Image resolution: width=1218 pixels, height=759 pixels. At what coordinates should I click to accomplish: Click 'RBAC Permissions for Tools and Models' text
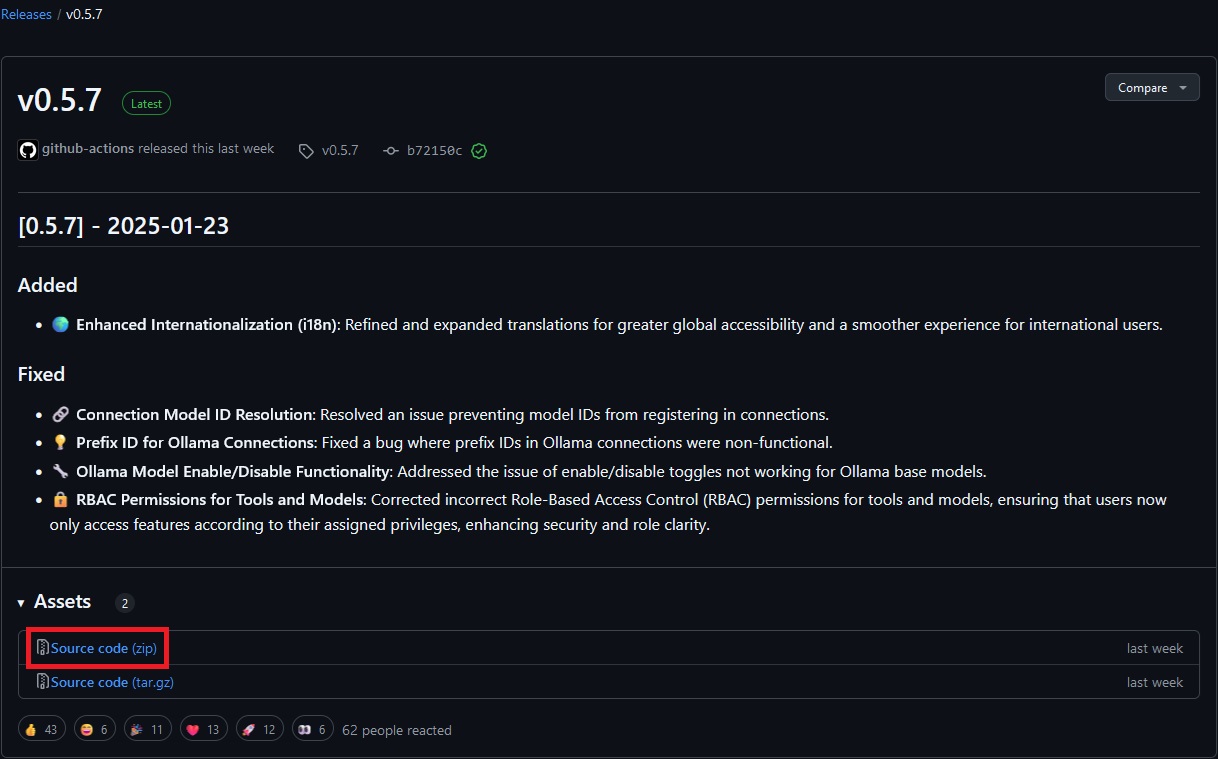click(x=220, y=499)
